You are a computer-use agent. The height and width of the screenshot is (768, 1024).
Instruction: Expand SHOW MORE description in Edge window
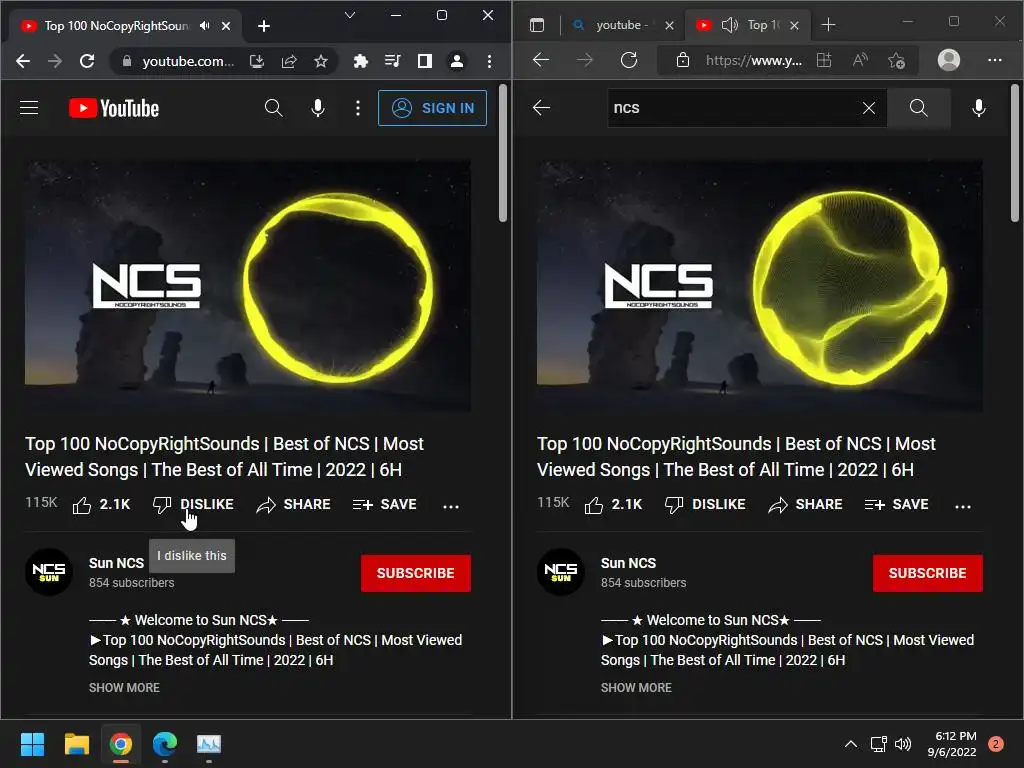pyautogui.click(x=636, y=688)
